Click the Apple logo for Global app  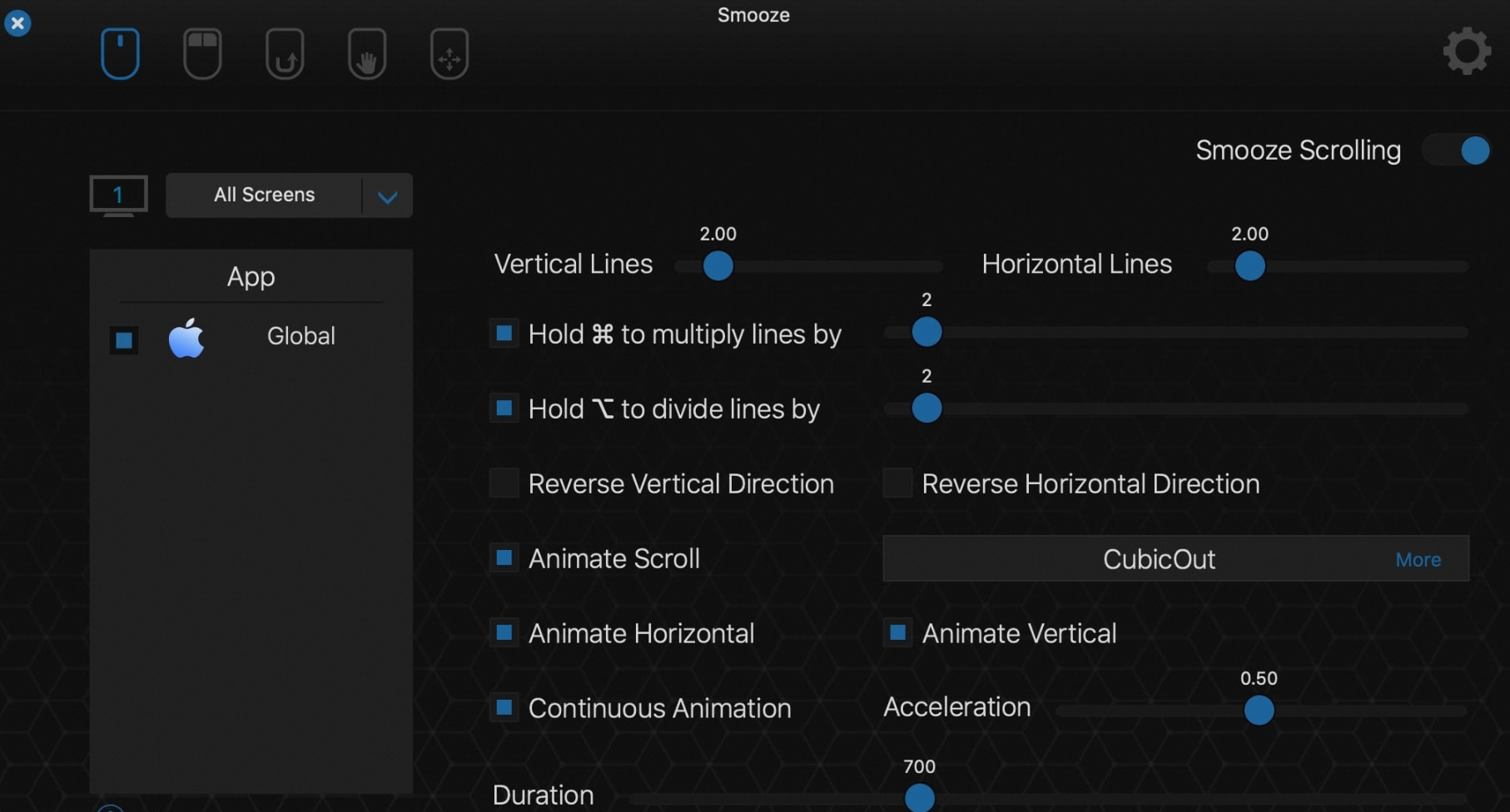point(186,338)
